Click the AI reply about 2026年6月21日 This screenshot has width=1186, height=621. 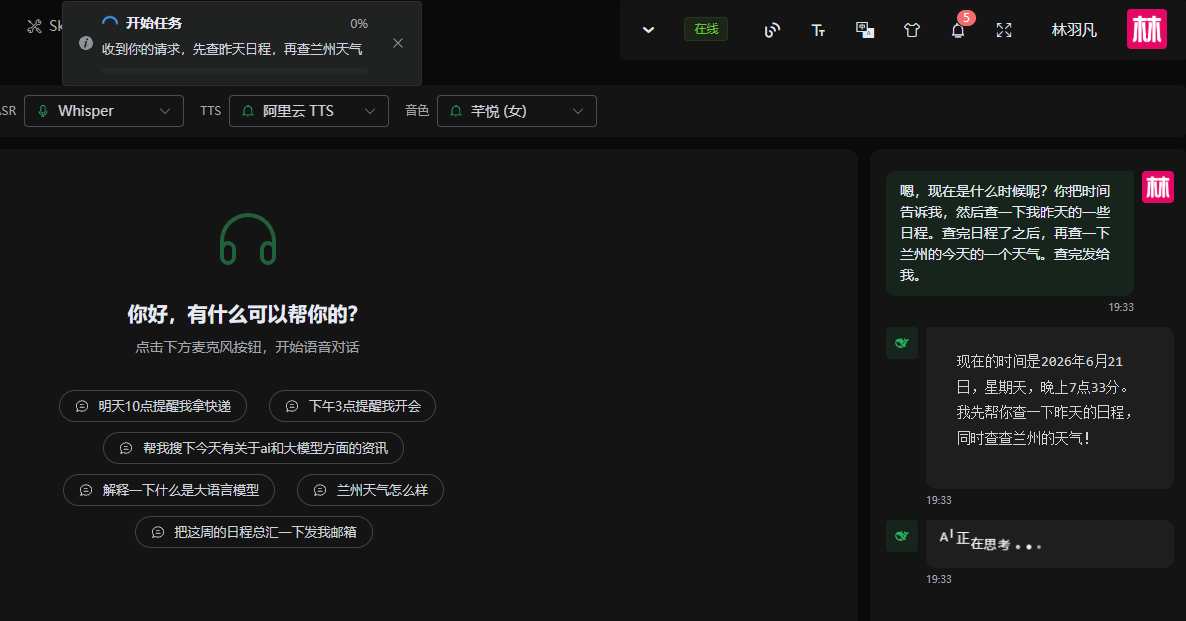[1050, 408]
